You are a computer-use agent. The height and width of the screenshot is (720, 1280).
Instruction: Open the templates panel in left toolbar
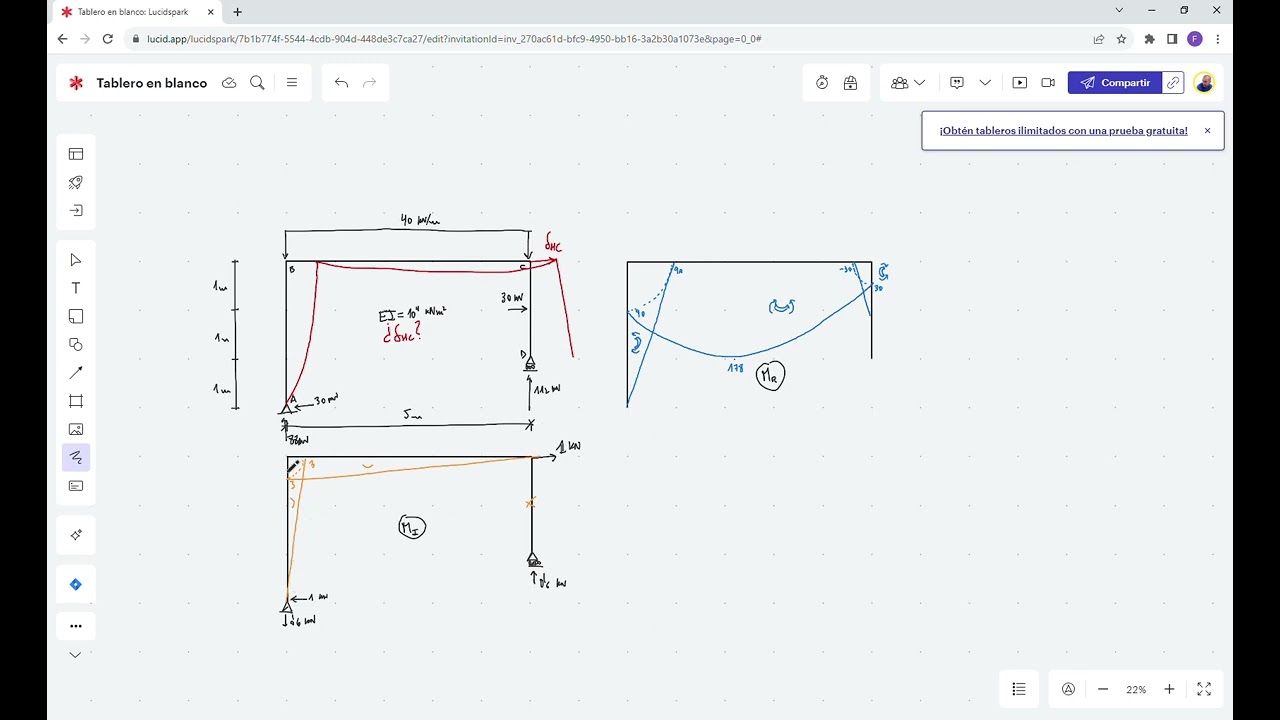coord(76,154)
